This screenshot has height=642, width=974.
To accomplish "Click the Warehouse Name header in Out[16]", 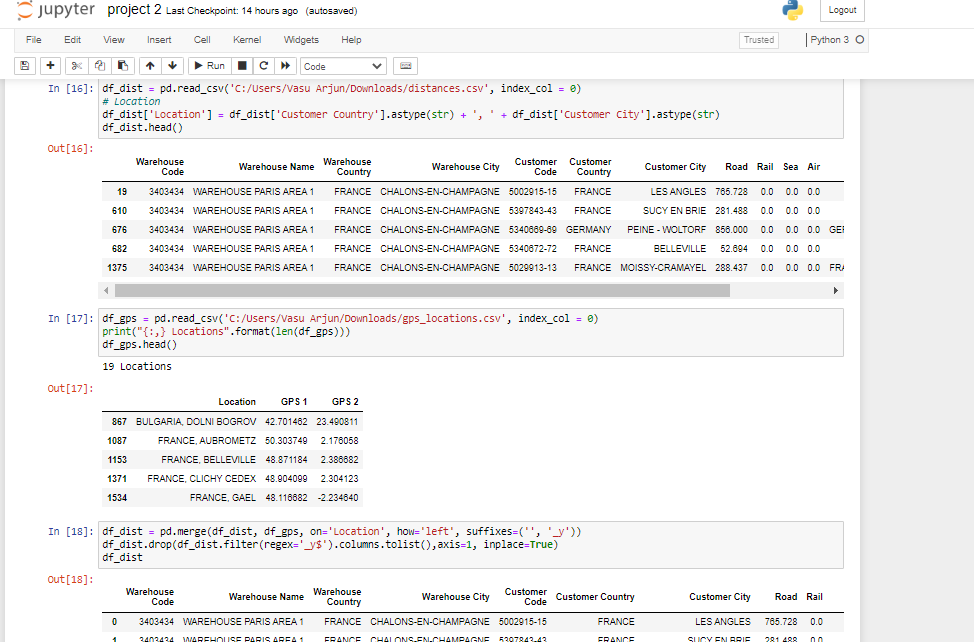I will coord(276,167).
